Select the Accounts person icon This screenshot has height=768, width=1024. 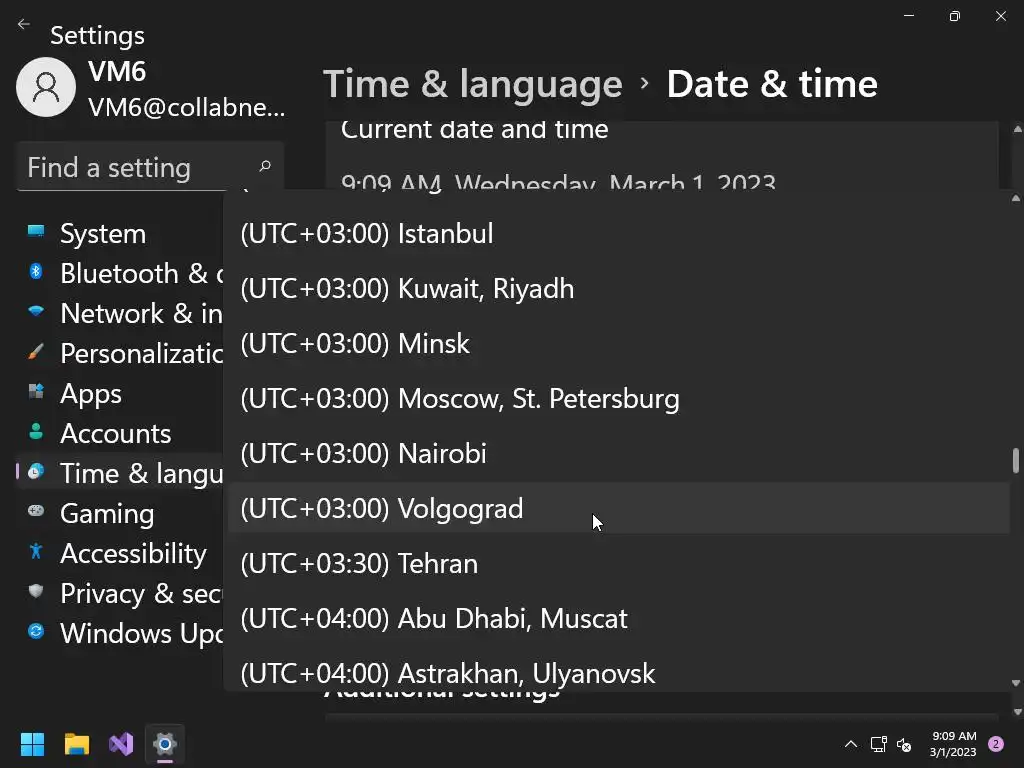click(x=36, y=432)
